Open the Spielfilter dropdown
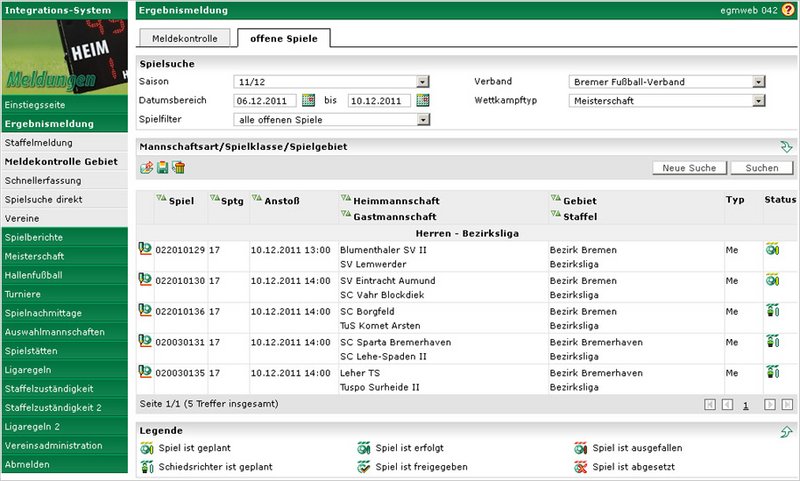The width and height of the screenshot is (800, 481). (423, 120)
